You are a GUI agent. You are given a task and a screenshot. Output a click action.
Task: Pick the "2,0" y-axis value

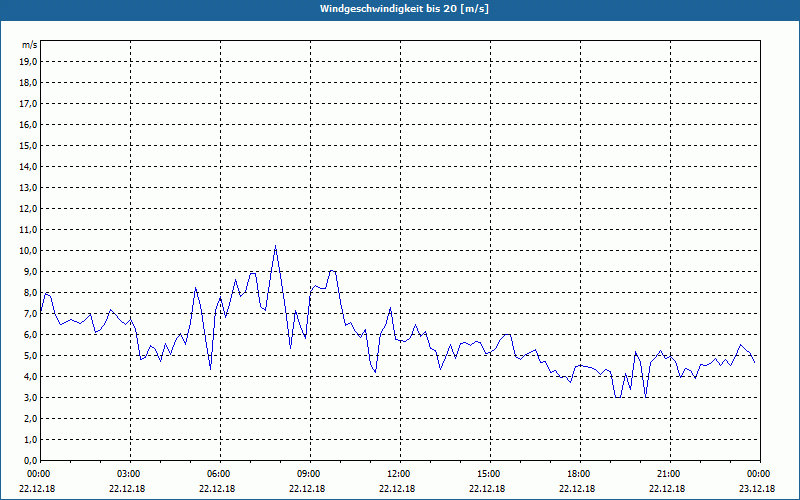click(x=30, y=419)
